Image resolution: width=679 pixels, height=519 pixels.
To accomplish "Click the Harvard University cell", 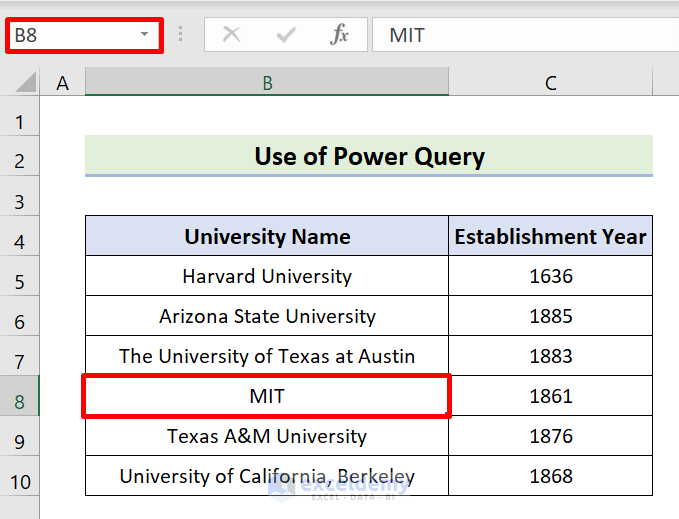I will click(x=267, y=277).
